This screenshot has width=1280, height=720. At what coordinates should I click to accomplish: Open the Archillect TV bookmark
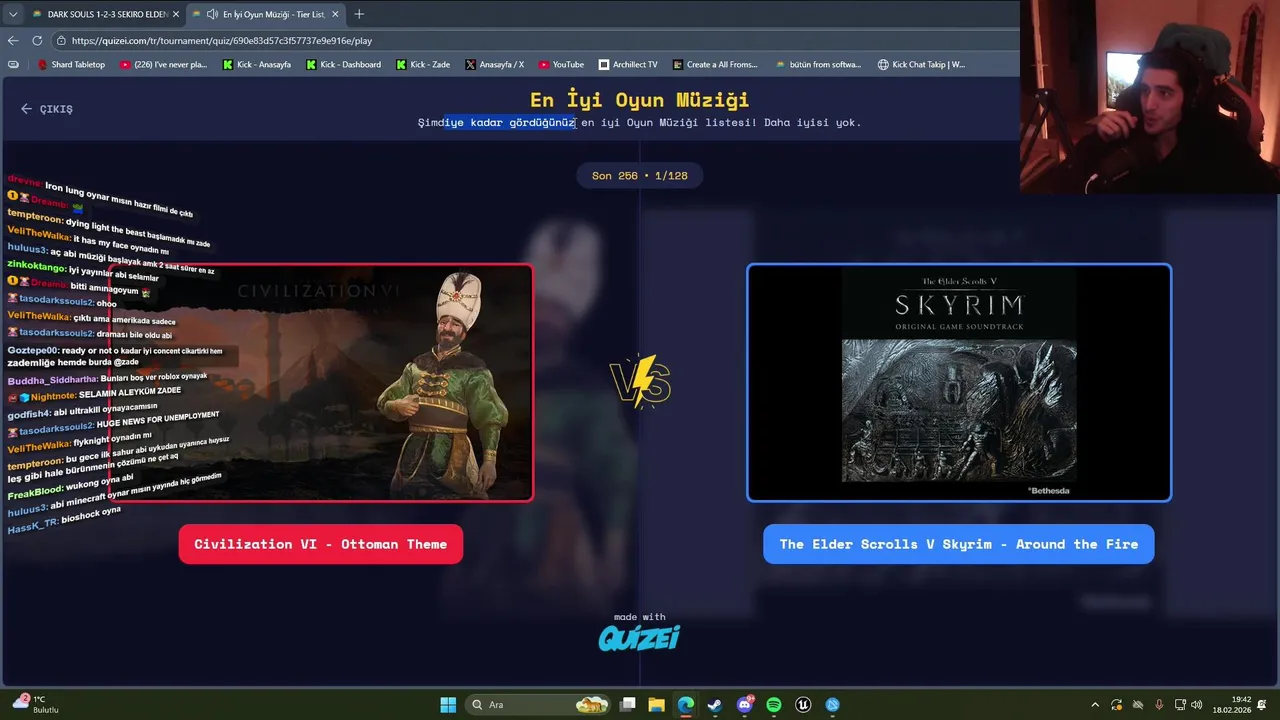point(628,64)
